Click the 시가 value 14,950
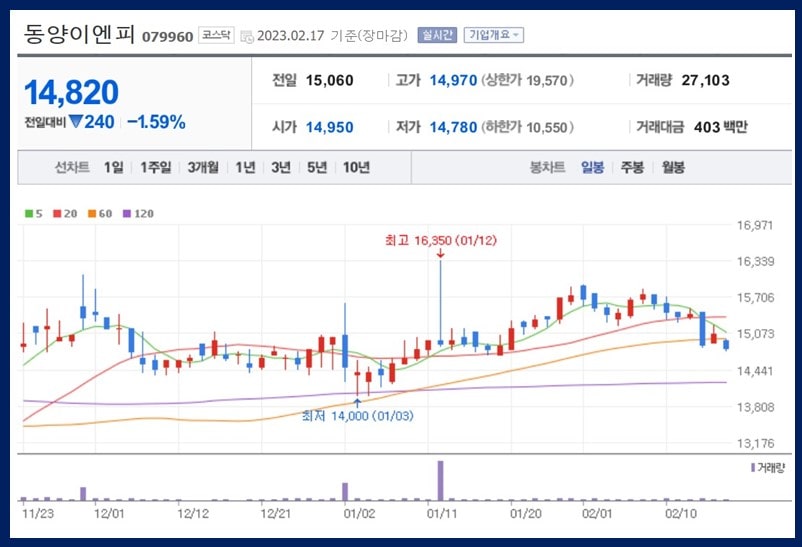This screenshot has width=802, height=547. pyautogui.click(x=329, y=127)
